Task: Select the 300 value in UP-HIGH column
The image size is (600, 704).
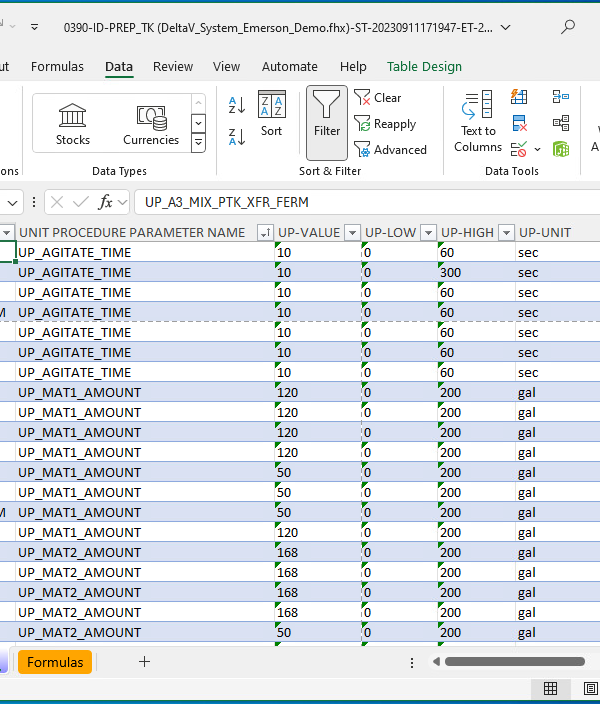Action: coord(476,273)
